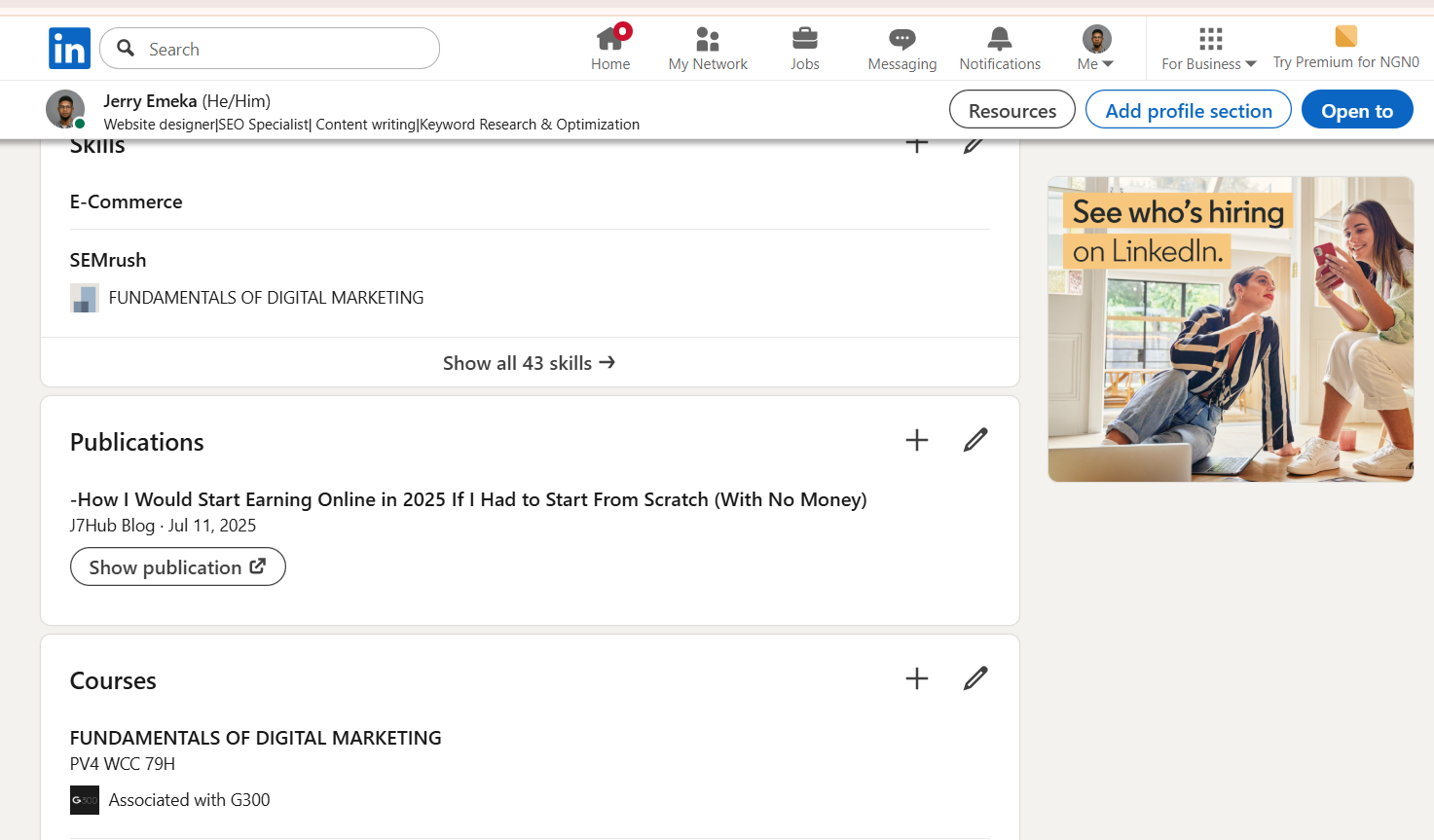Add a new publication with plus icon
Image resolution: width=1434 pixels, height=840 pixels.
[916, 440]
